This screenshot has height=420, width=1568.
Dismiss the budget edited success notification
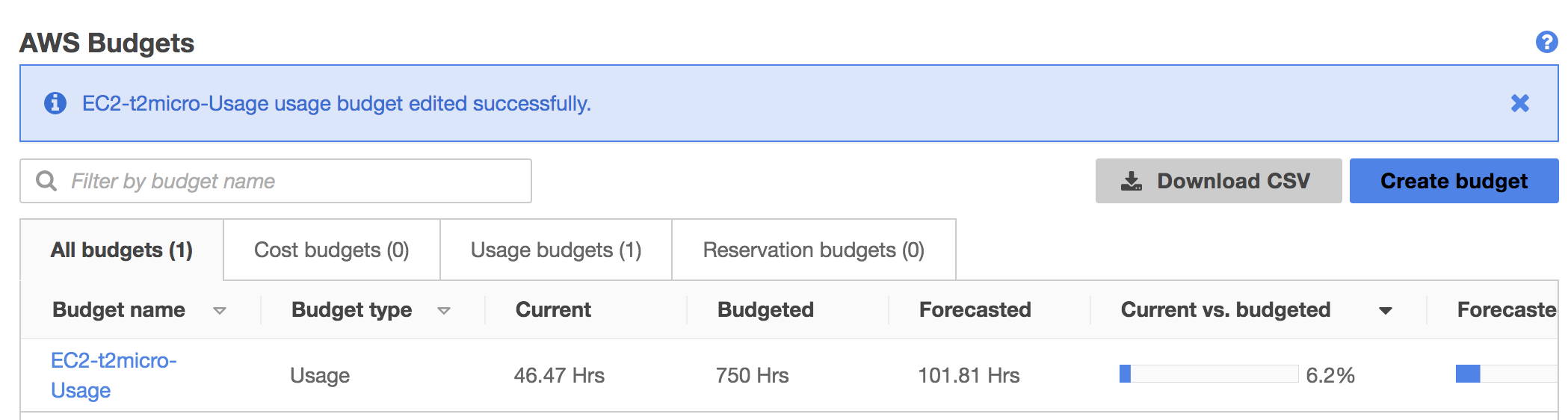click(1519, 103)
